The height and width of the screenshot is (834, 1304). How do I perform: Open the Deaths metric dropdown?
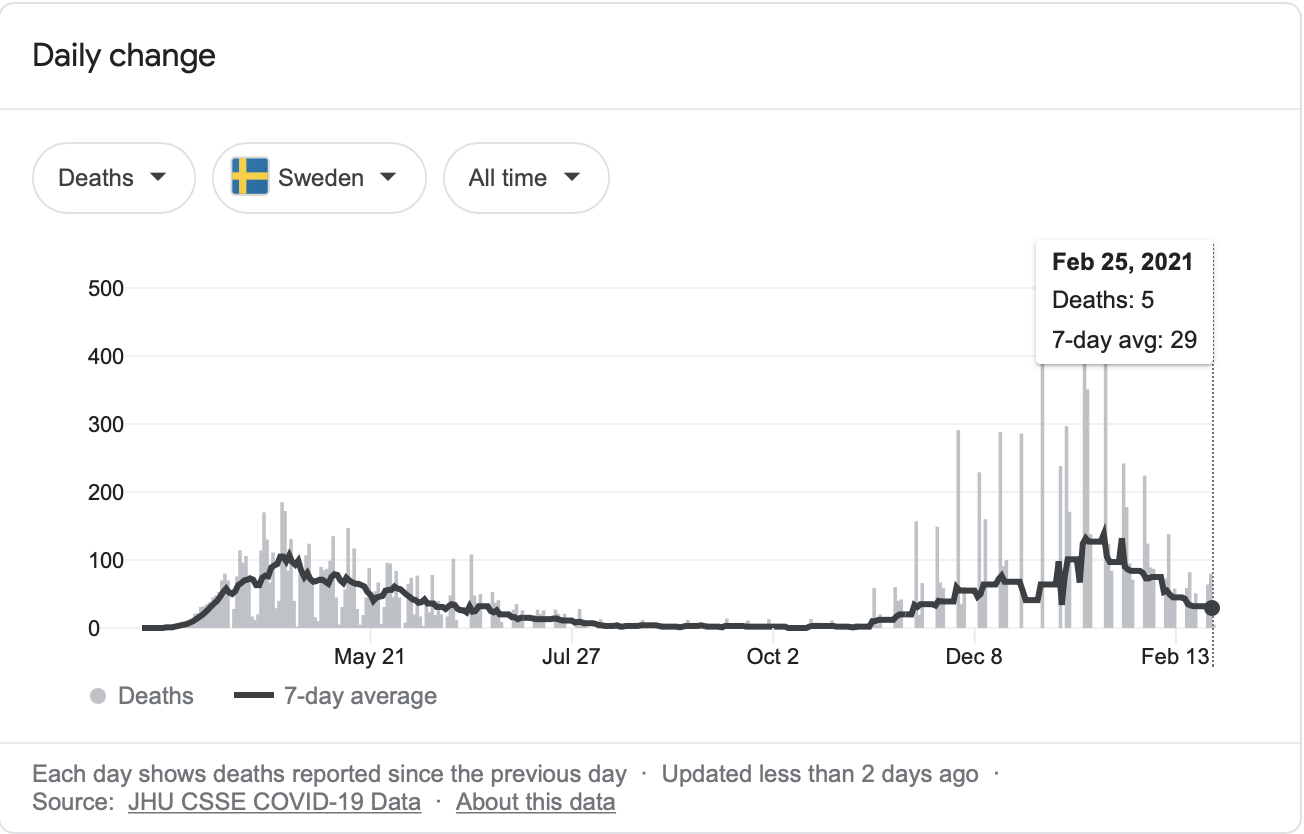112,178
